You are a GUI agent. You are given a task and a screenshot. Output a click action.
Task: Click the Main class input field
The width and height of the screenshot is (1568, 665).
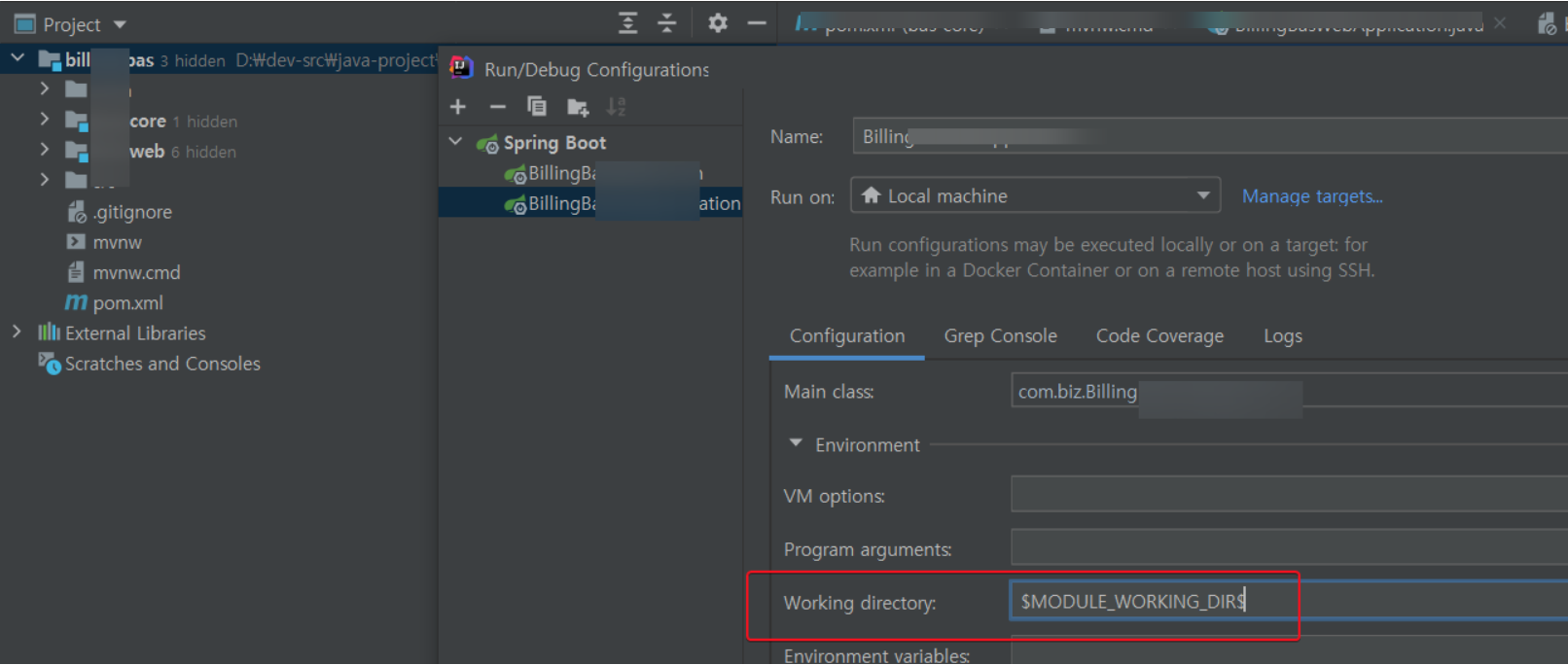1289,391
